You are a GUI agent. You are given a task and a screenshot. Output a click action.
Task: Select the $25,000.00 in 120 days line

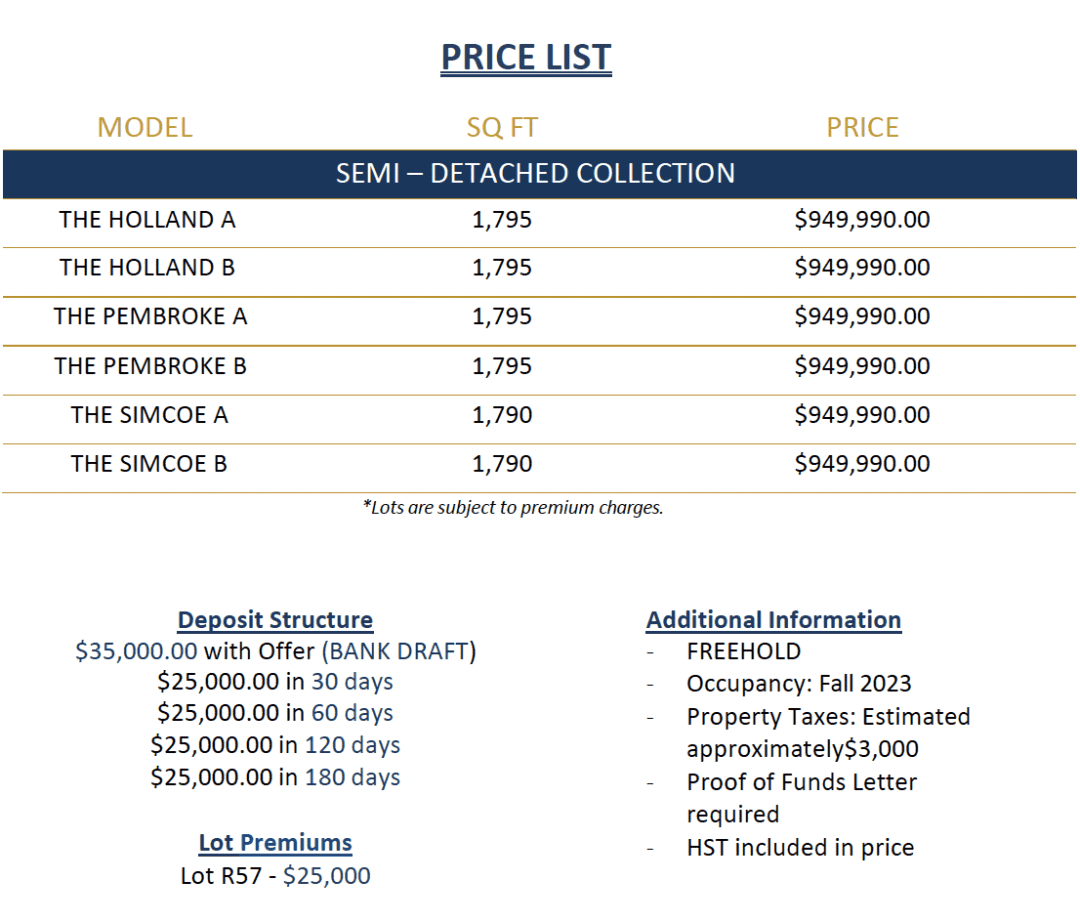point(276,745)
